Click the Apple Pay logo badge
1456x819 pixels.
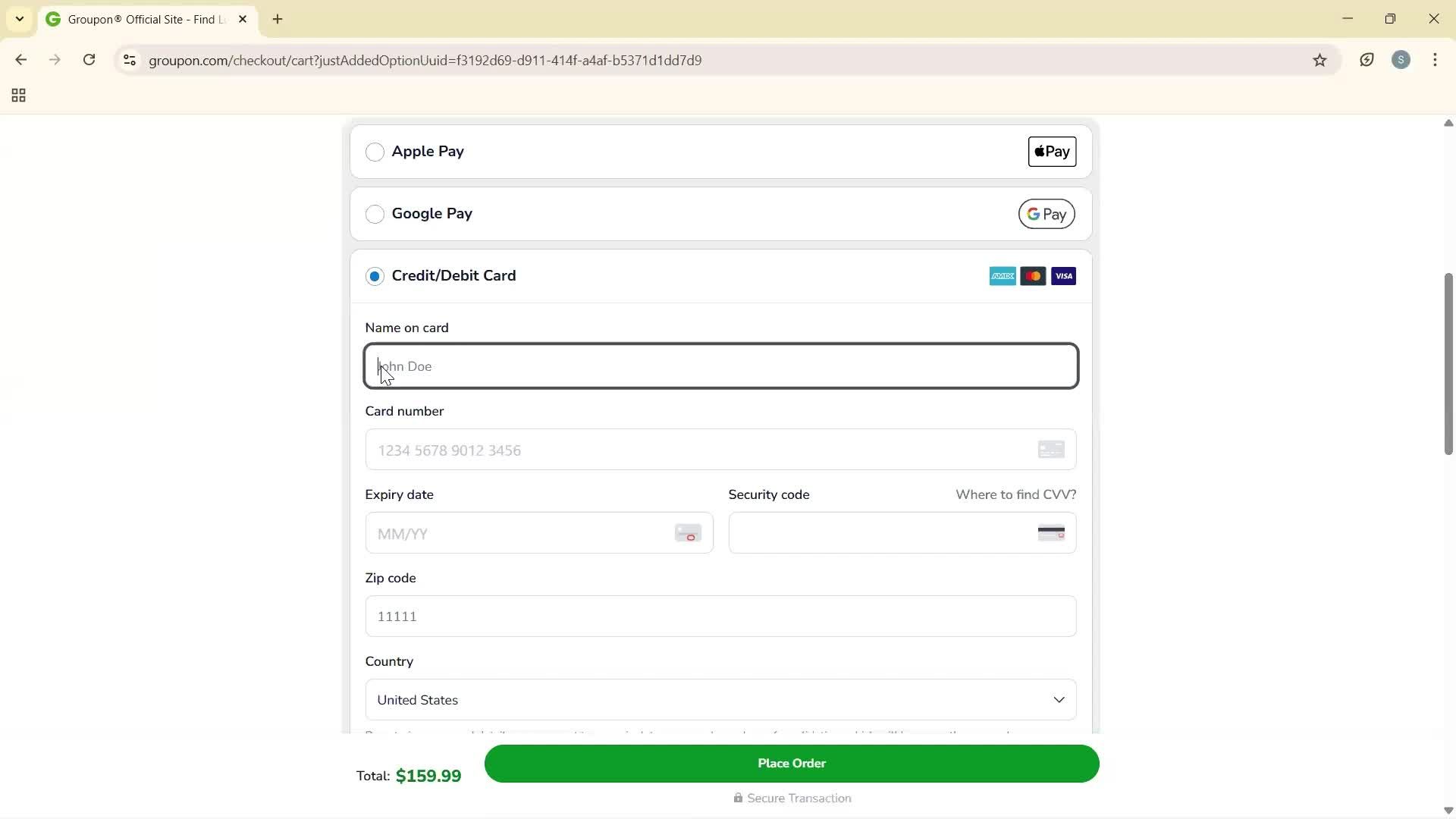tap(1051, 151)
